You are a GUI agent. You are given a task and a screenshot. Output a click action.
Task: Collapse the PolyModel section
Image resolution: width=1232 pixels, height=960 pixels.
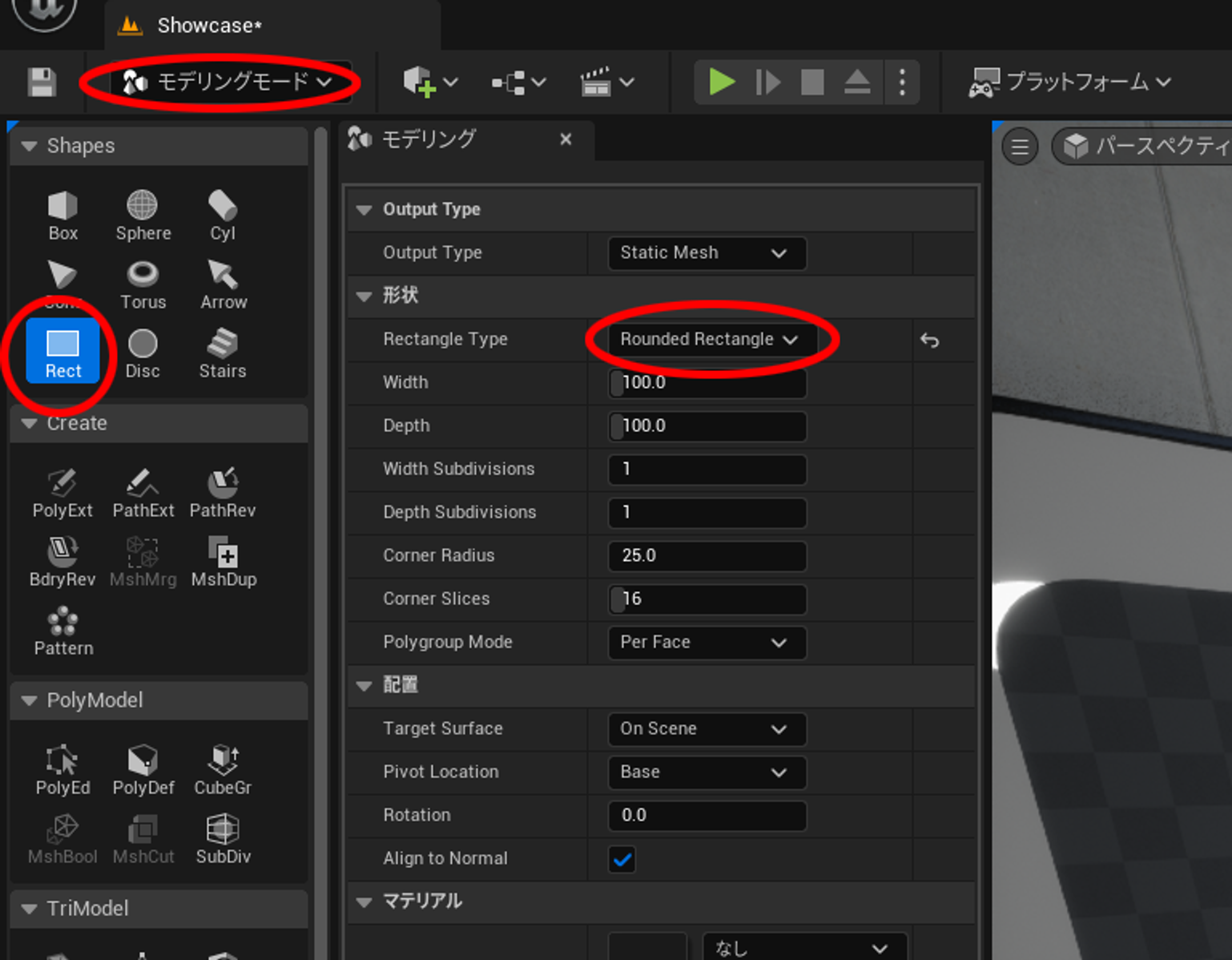[x=30, y=700]
